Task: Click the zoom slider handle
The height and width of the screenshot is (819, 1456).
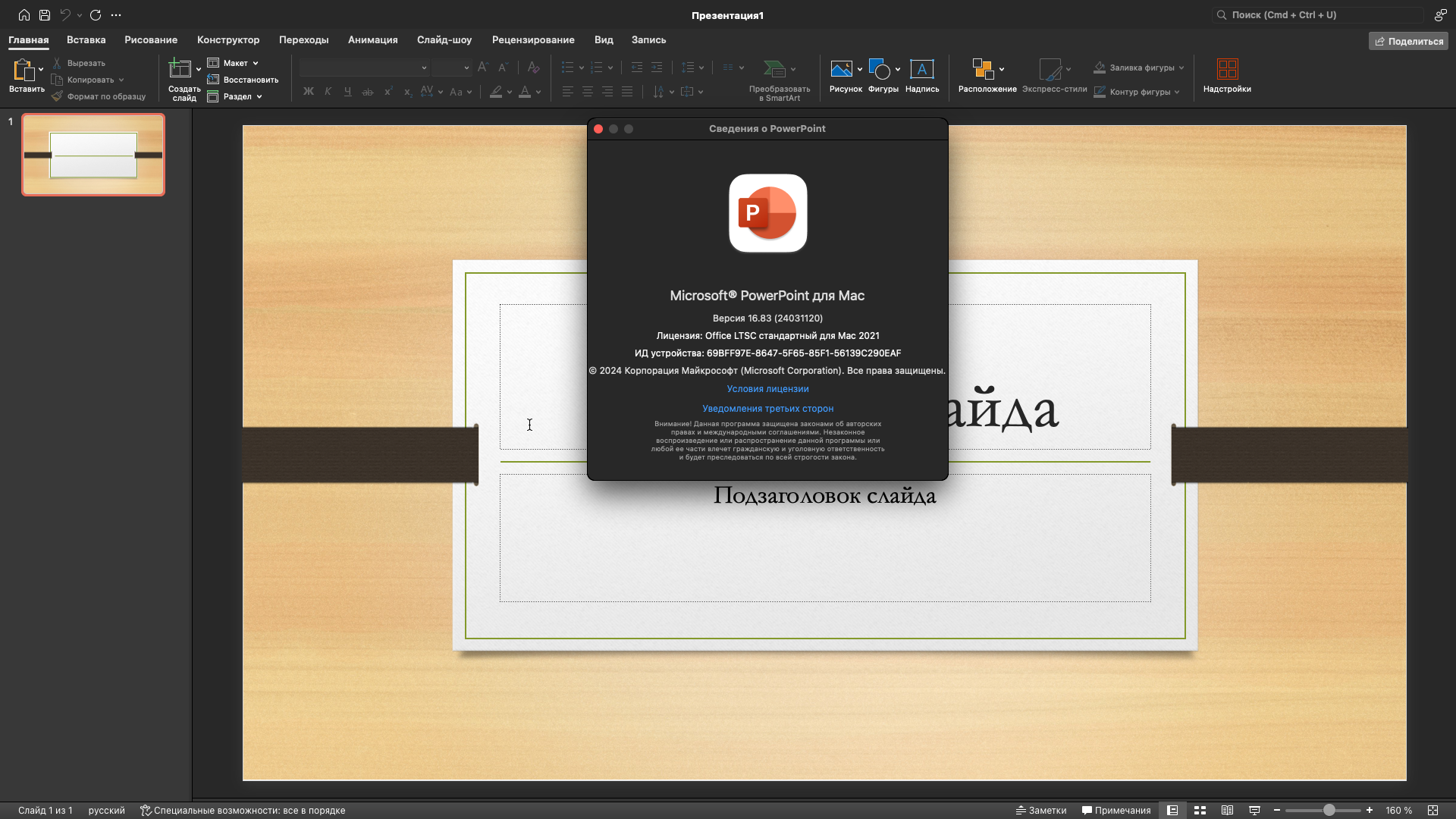Action: pyautogui.click(x=1329, y=811)
